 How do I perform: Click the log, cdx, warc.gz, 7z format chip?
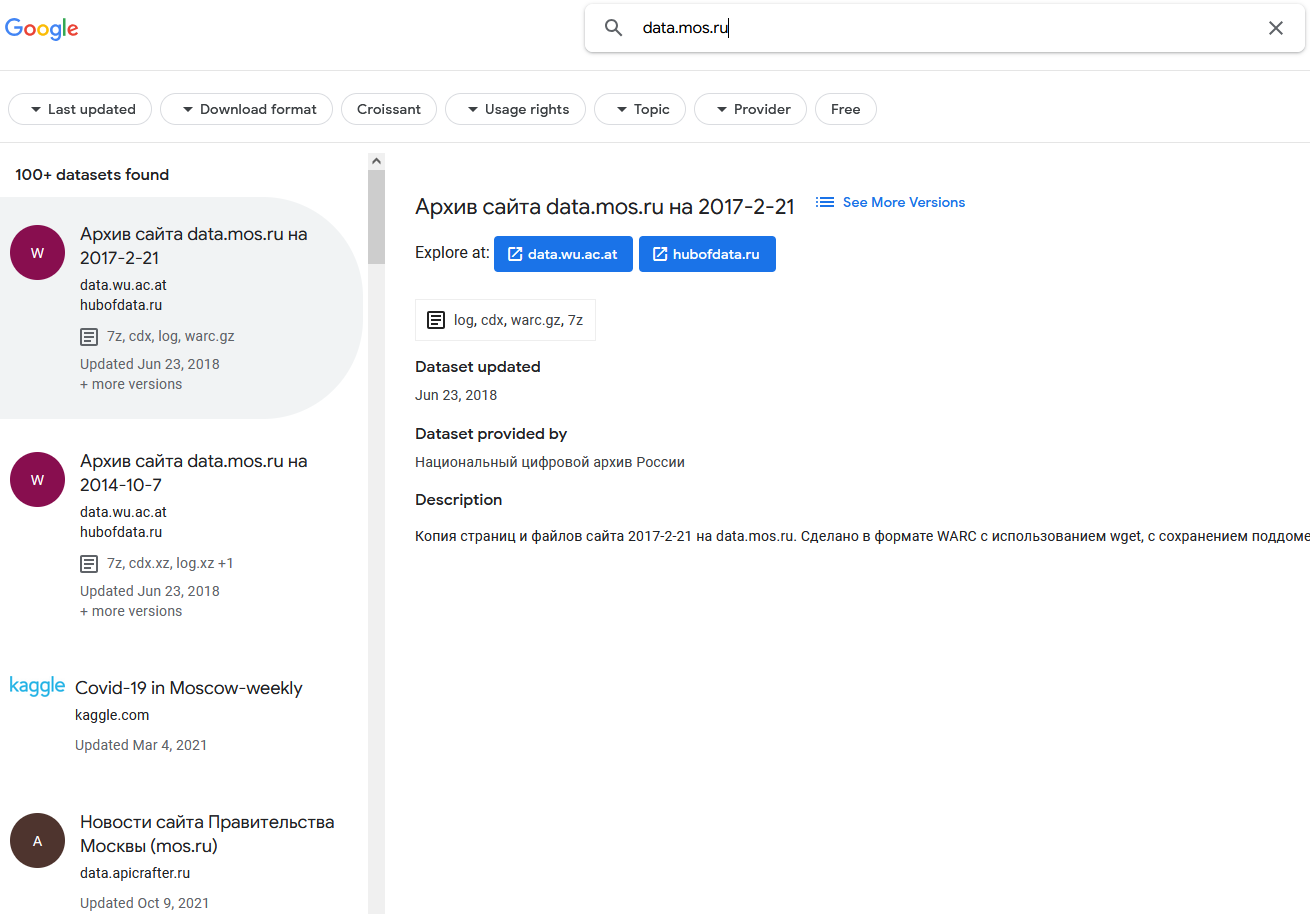505,320
